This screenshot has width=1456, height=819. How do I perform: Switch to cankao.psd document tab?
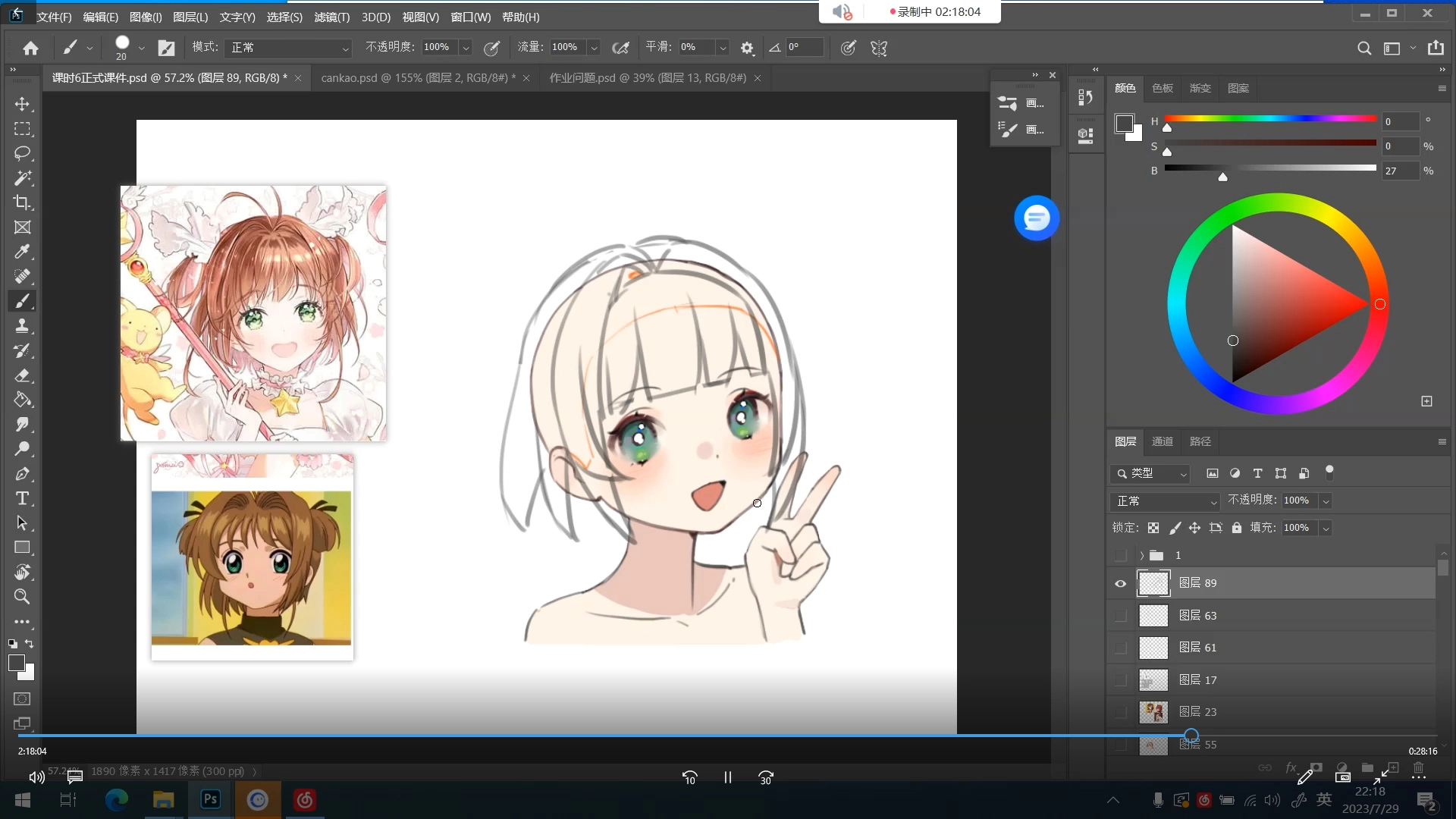click(417, 78)
